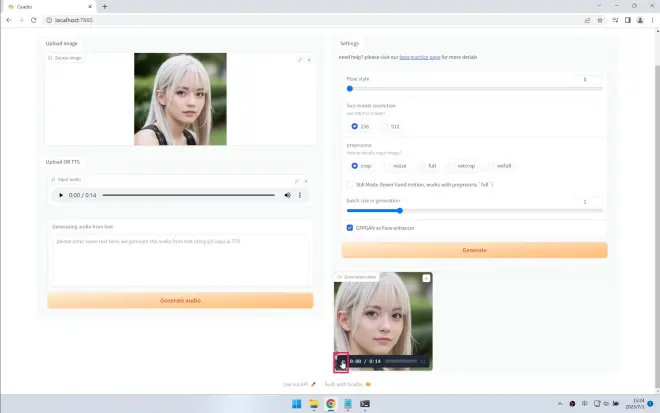Uncheck GFPGAN as Face enhancer
660x413 pixels.
pyautogui.click(x=349, y=227)
